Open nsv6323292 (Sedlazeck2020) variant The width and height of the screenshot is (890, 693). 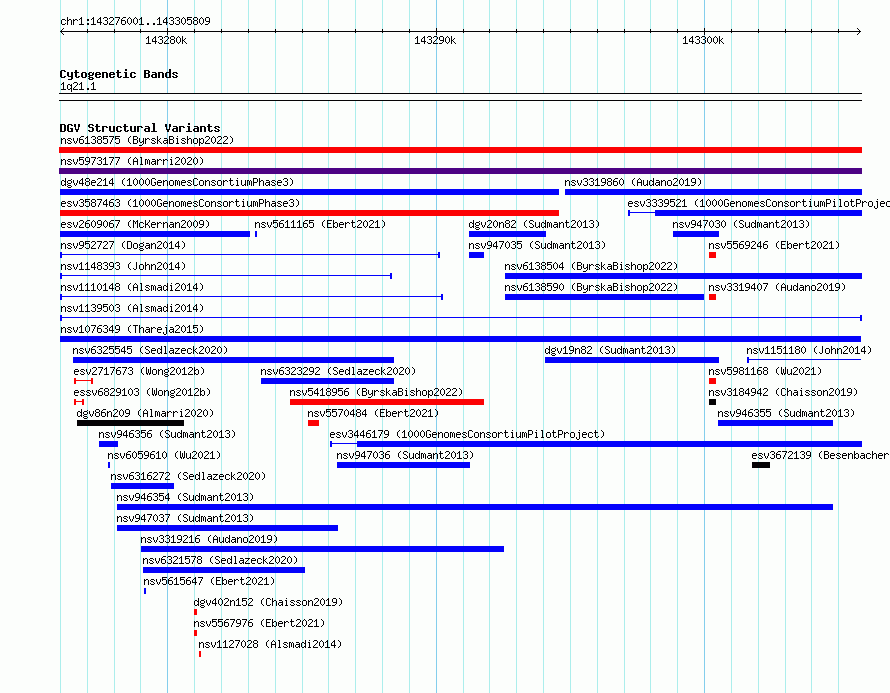coord(338,371)
